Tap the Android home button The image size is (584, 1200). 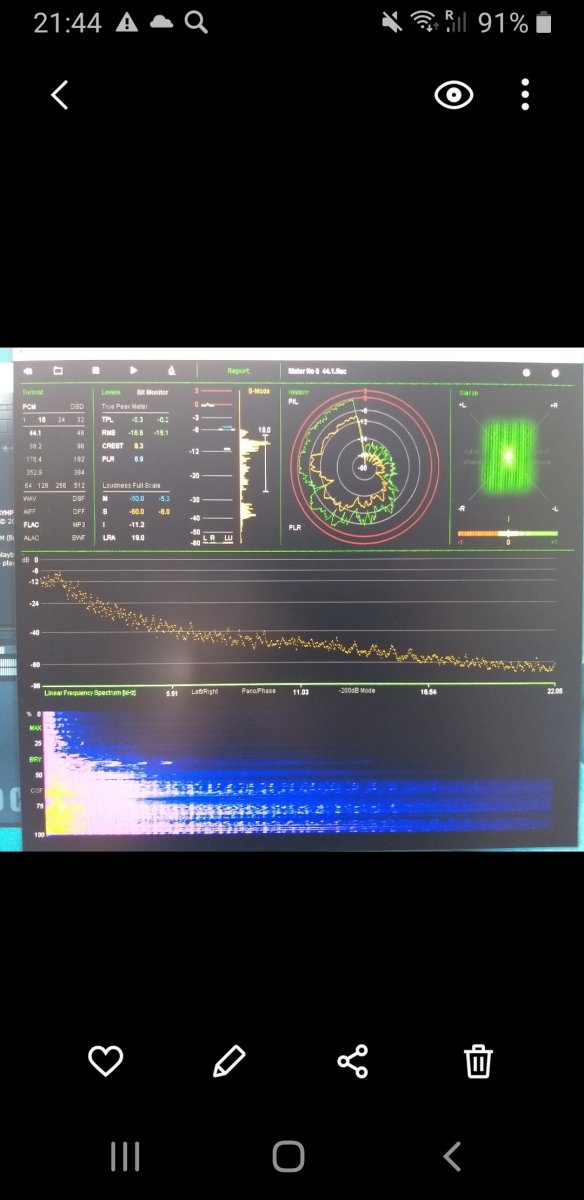pos(288,1157)
